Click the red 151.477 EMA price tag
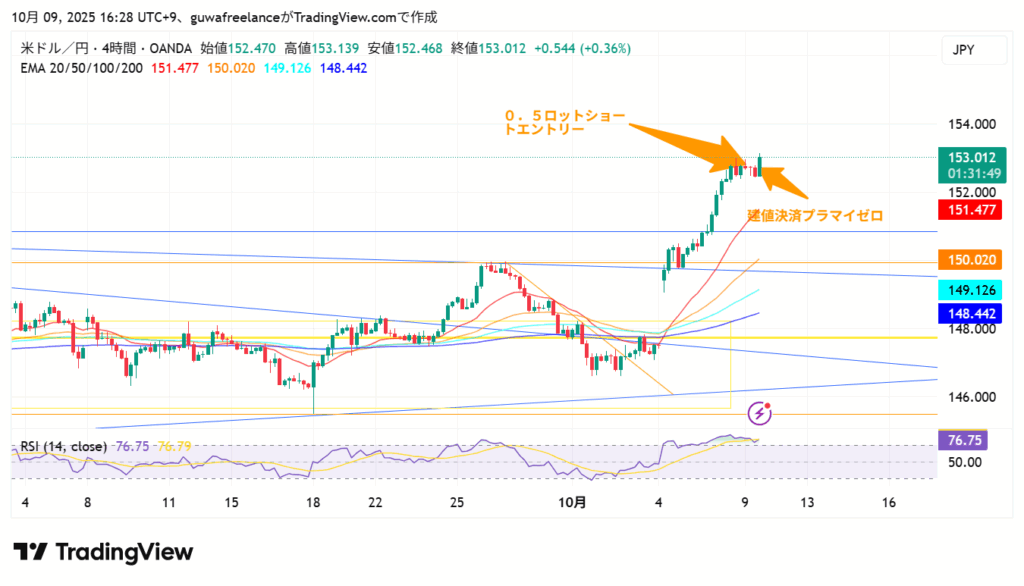1024x586 pixels. (971, 209)
